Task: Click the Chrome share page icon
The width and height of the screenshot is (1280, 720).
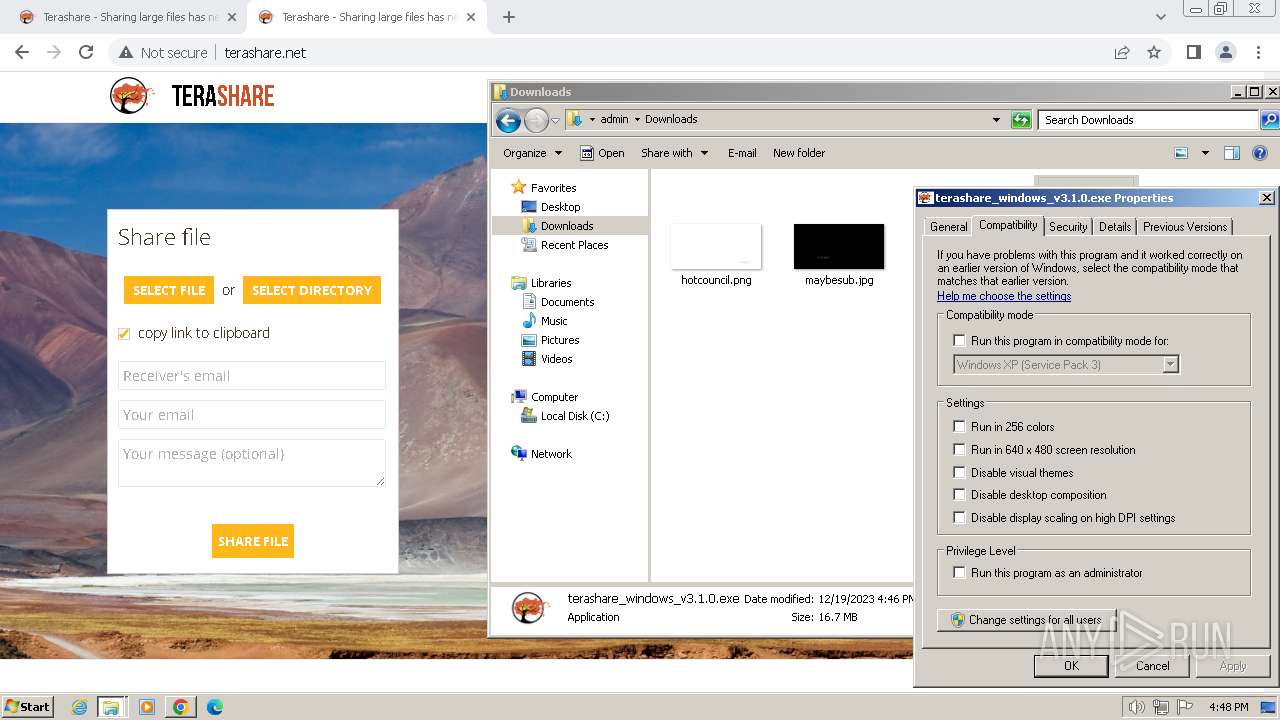Action: point(1122,52)
